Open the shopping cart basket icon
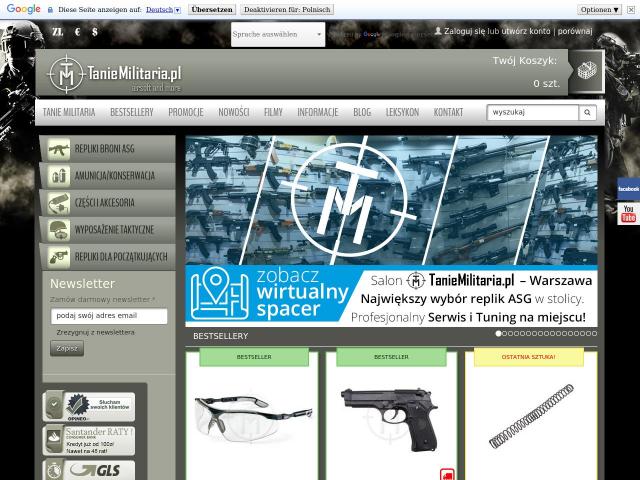640x480 pixels. 587,71
